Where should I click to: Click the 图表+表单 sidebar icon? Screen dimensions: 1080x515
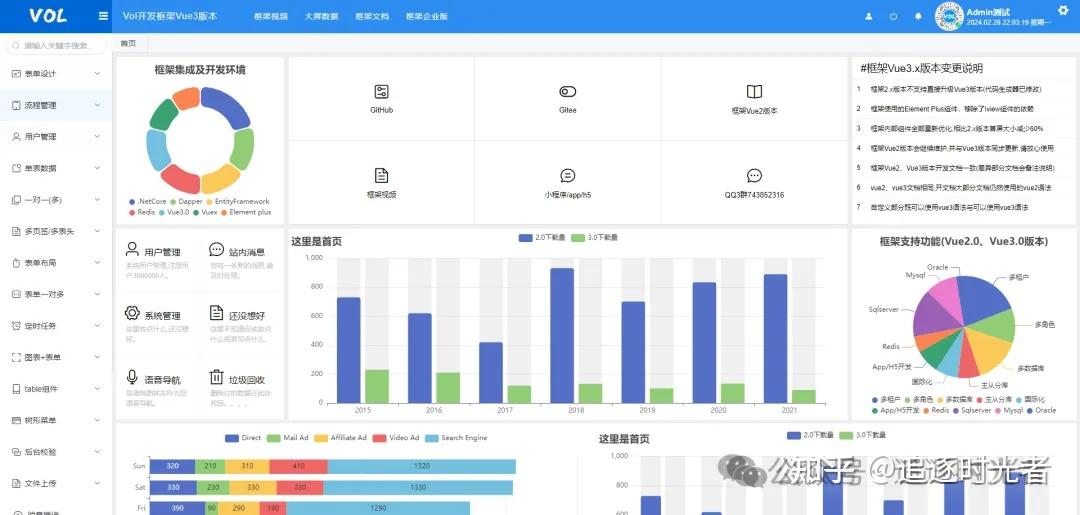tap(17, 357)
